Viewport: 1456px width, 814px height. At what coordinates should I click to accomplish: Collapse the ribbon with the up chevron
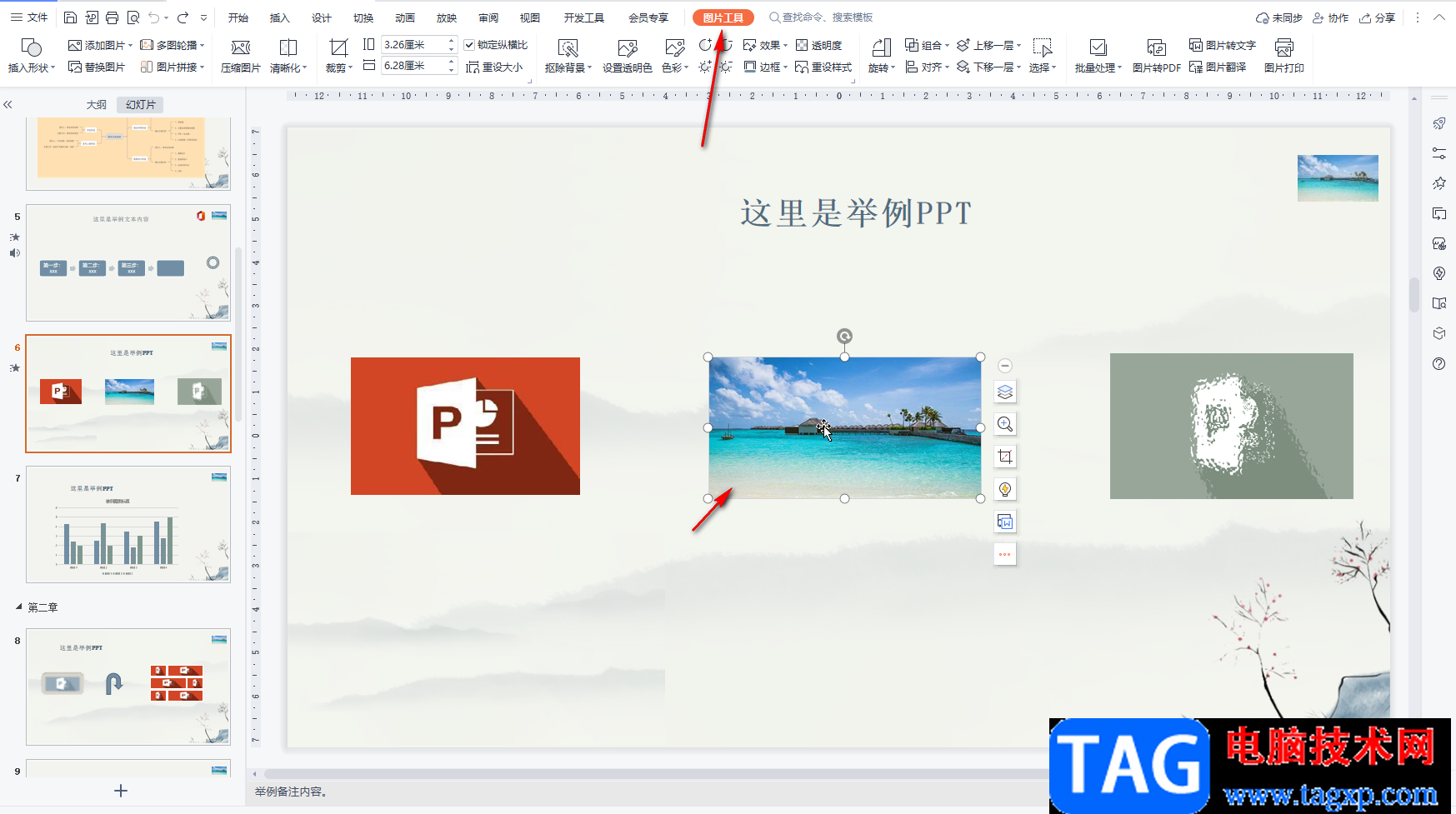click(x=1439, y=17)
